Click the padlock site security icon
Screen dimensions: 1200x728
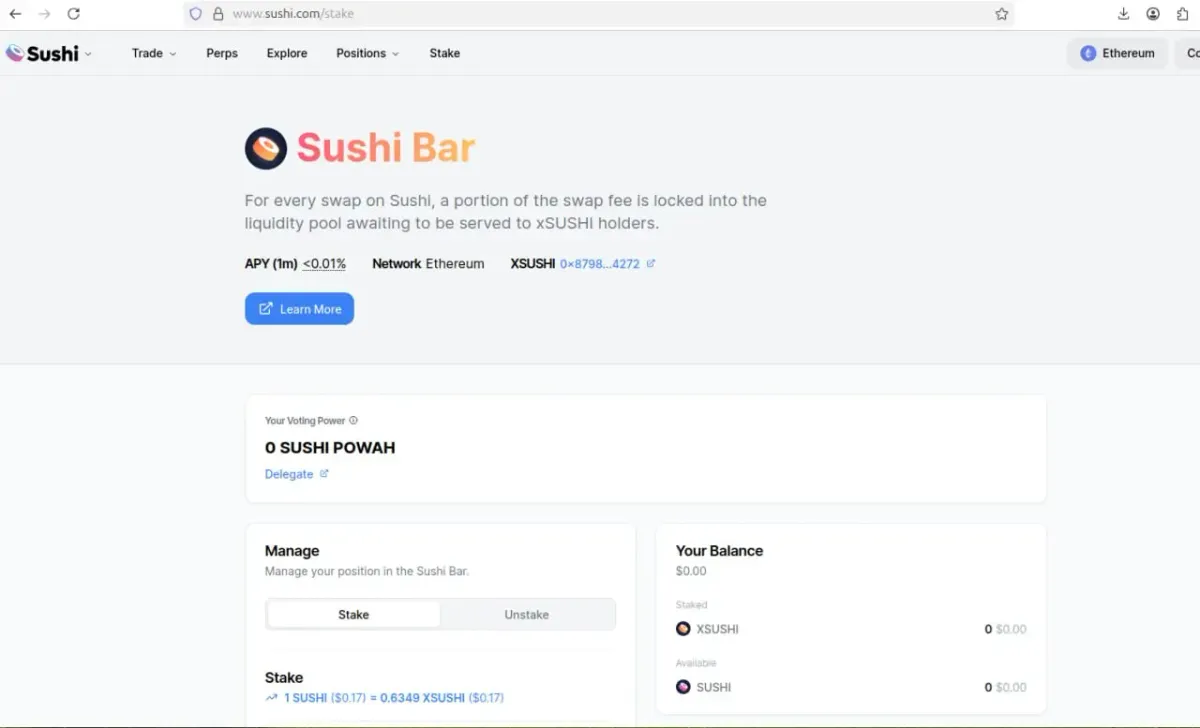218,14
